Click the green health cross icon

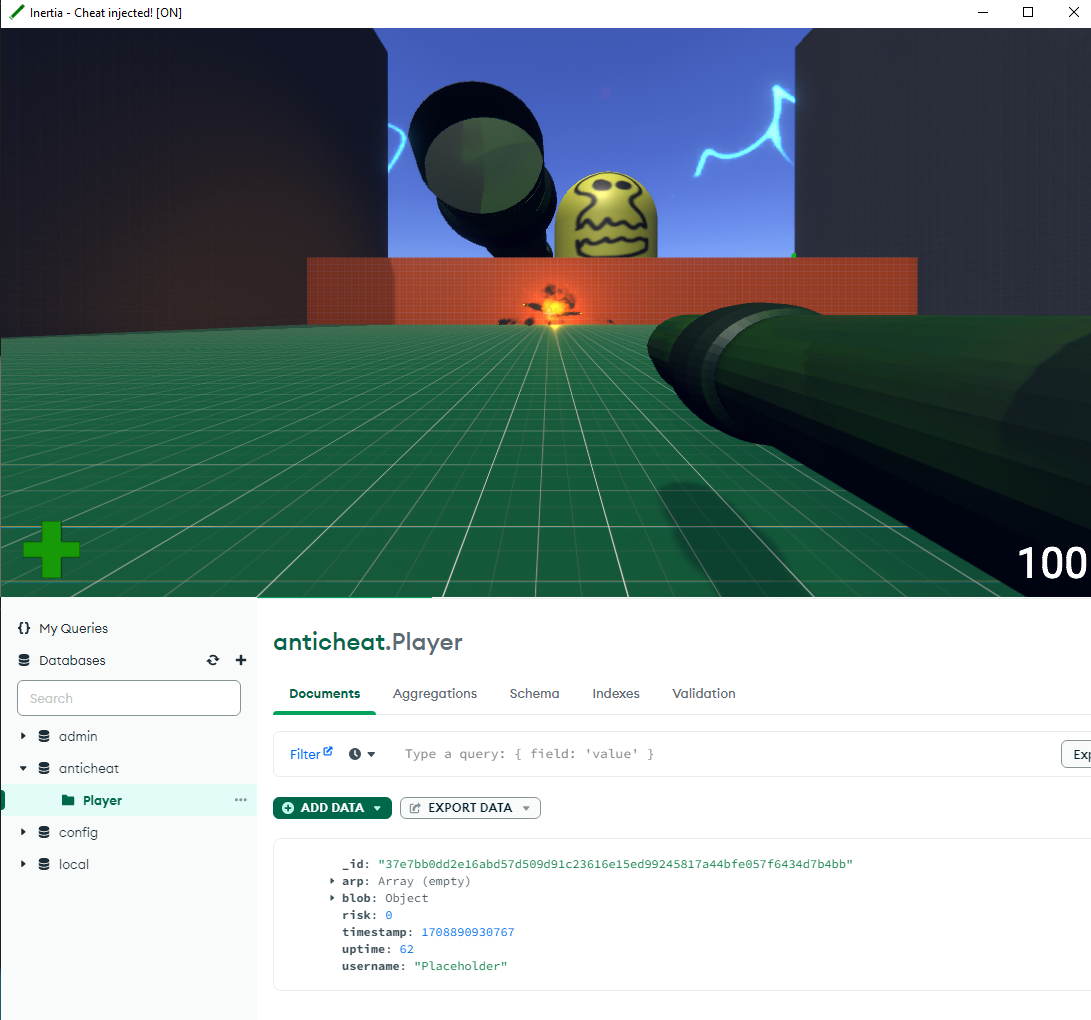51,549
